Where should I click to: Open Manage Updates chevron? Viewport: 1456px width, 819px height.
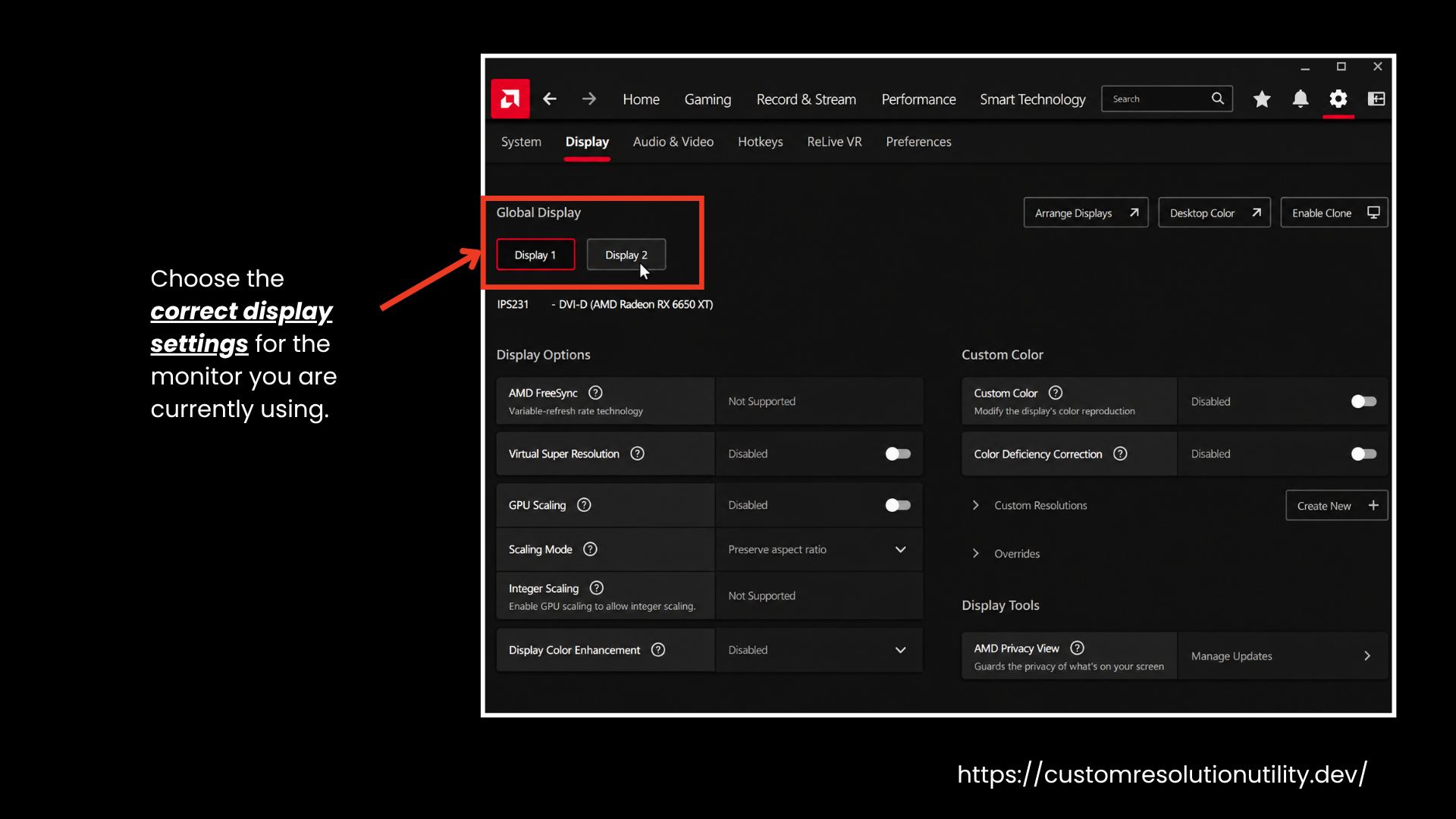point(1367,656)
